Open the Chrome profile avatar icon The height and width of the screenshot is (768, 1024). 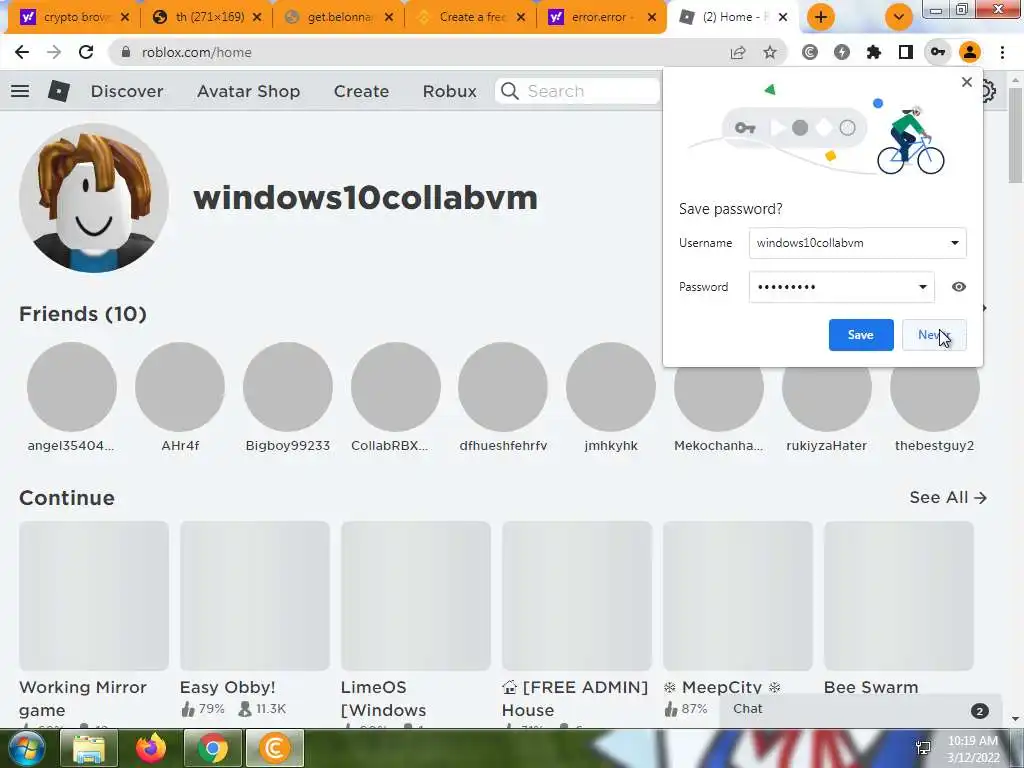tap(970, 52)
